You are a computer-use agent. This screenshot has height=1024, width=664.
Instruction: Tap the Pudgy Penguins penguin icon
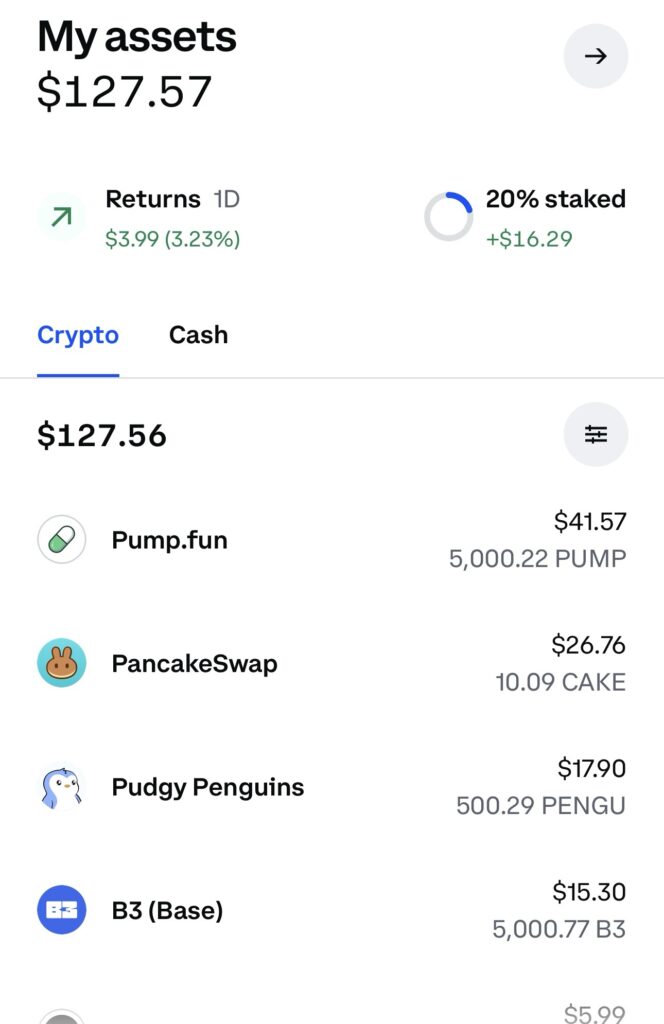pyautogui.click(x=62, y=787)
